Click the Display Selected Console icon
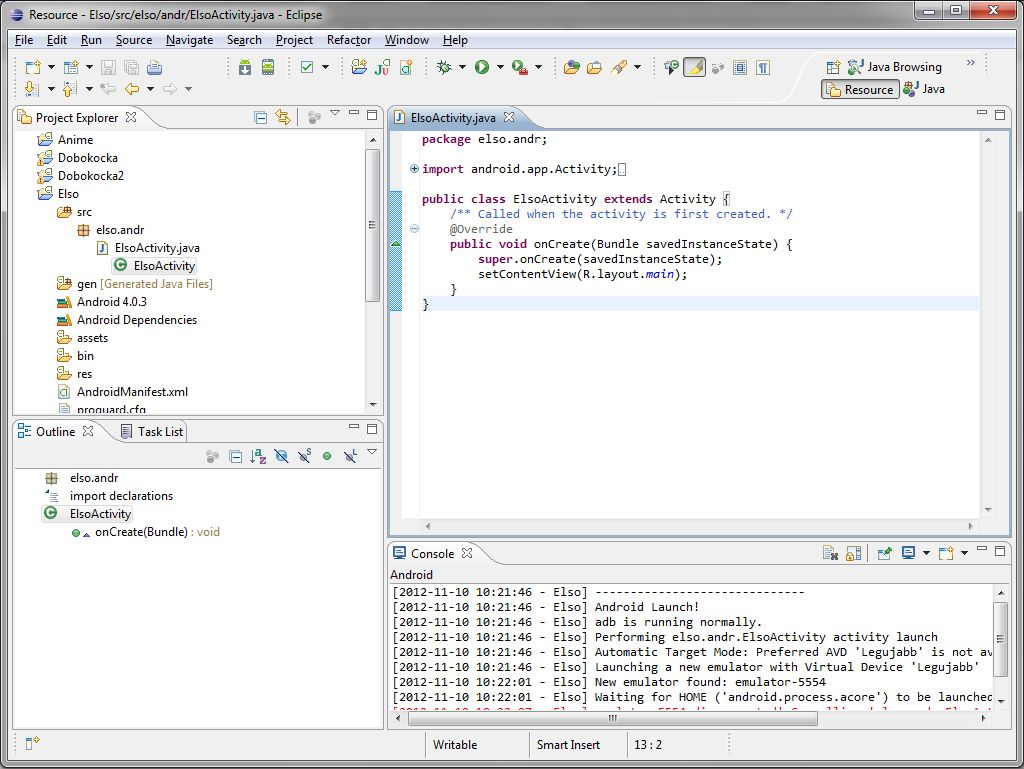 pyautogui.click(x=908, y=554)
